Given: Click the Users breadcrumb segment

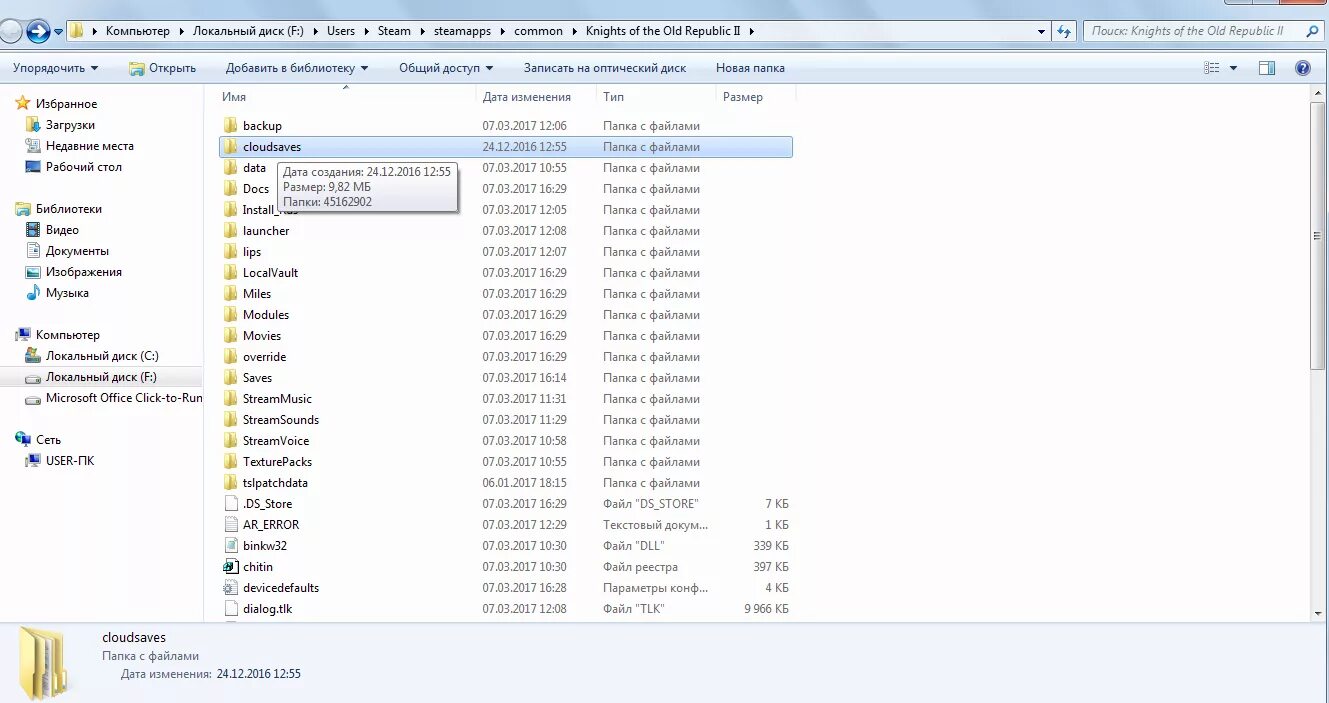Looking at the screenshot, I should (341, 31).
